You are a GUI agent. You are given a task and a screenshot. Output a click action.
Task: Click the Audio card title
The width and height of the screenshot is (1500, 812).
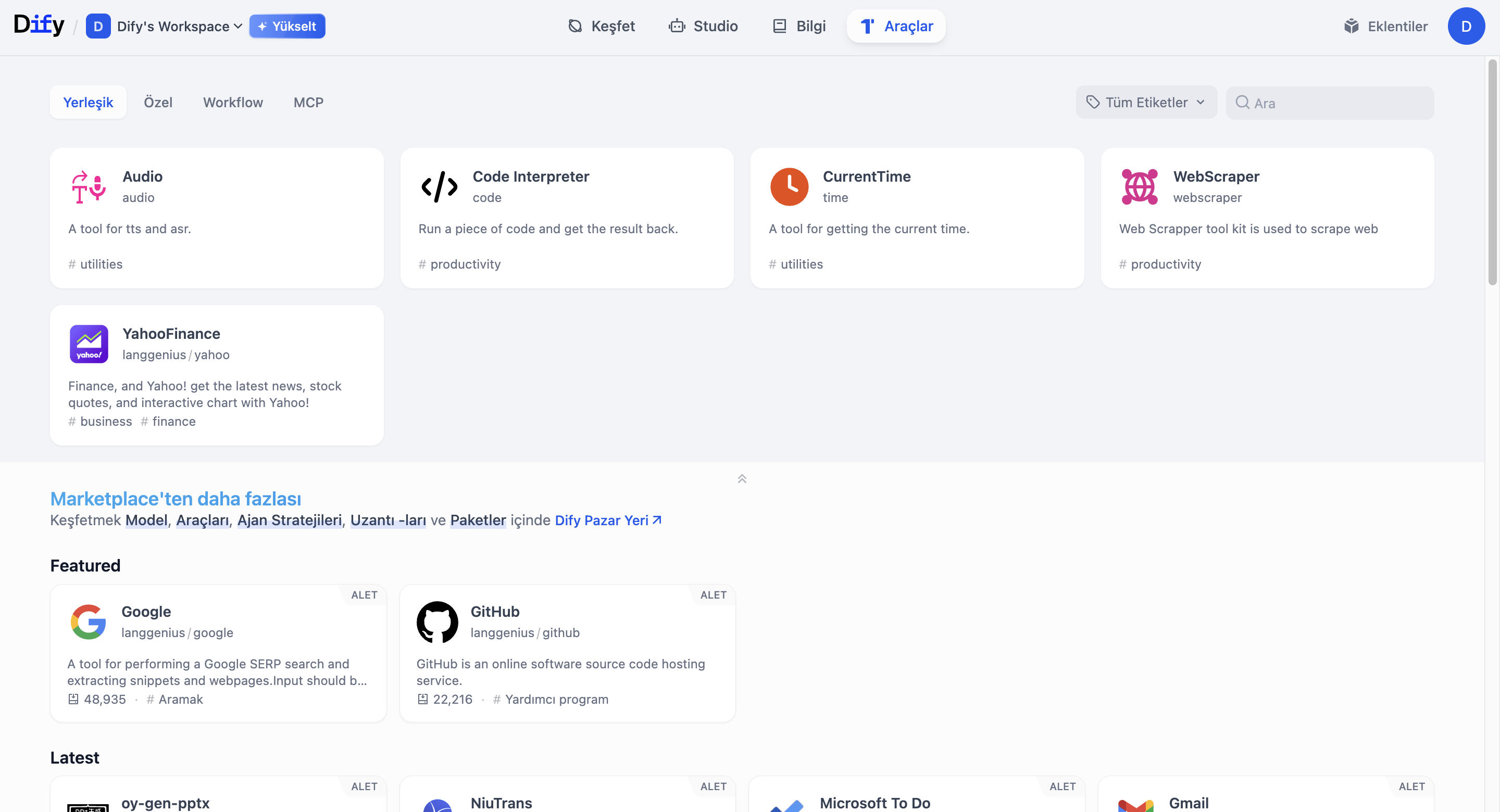[x=142, y=176]
